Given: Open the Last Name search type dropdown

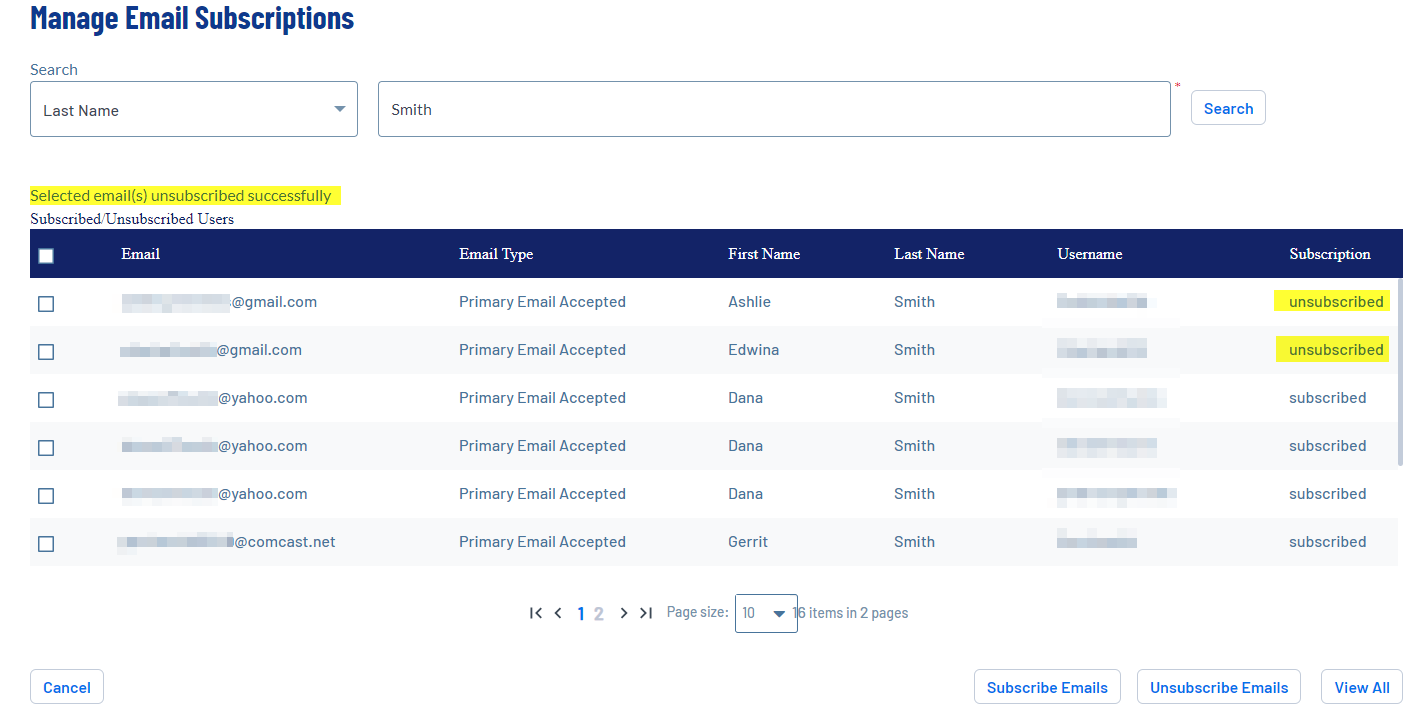Looking at the screenshot, I should [193, 109].
